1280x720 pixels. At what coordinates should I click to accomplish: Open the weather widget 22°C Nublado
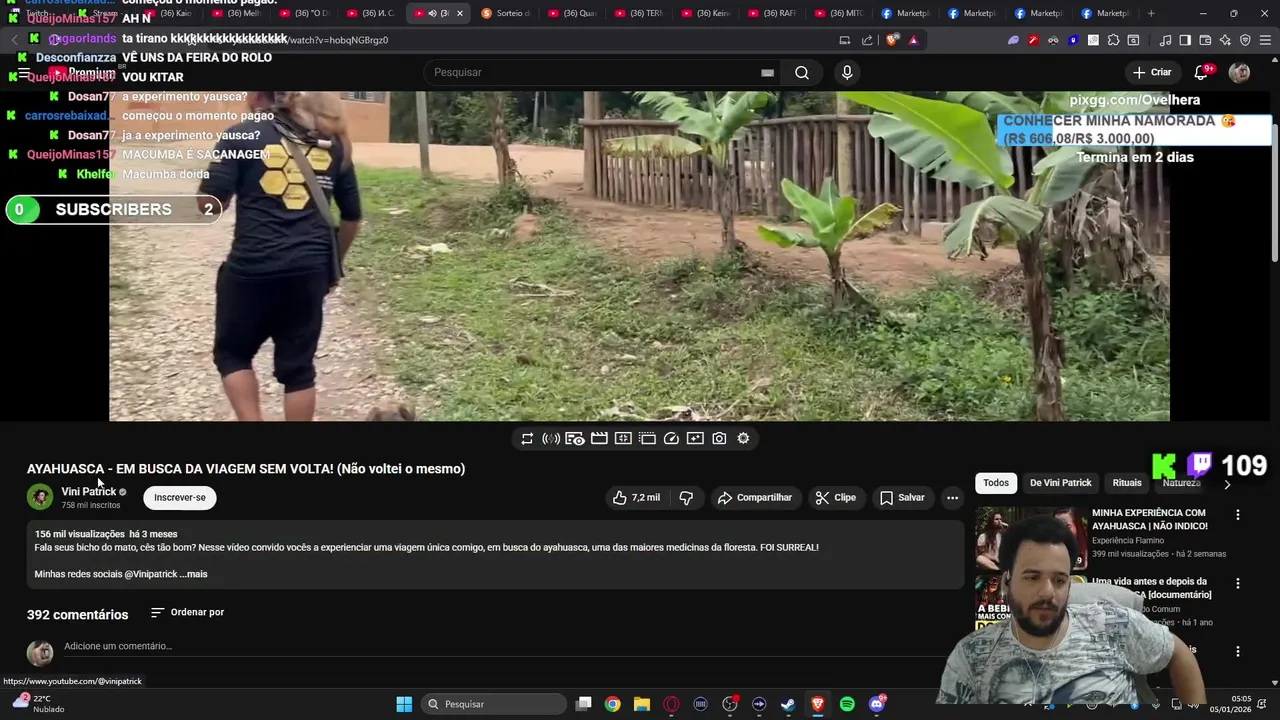(x=38, y=704)
